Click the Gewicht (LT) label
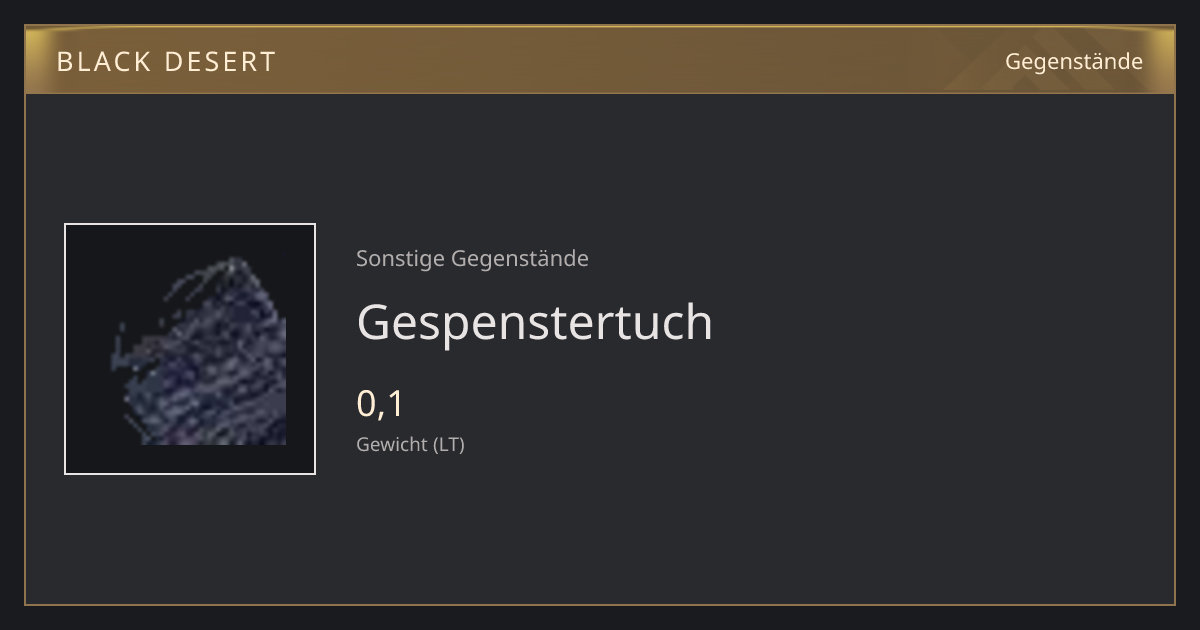Image resolution: width=1200 pixels, height=630 pixels. click(x=410, y=444)
